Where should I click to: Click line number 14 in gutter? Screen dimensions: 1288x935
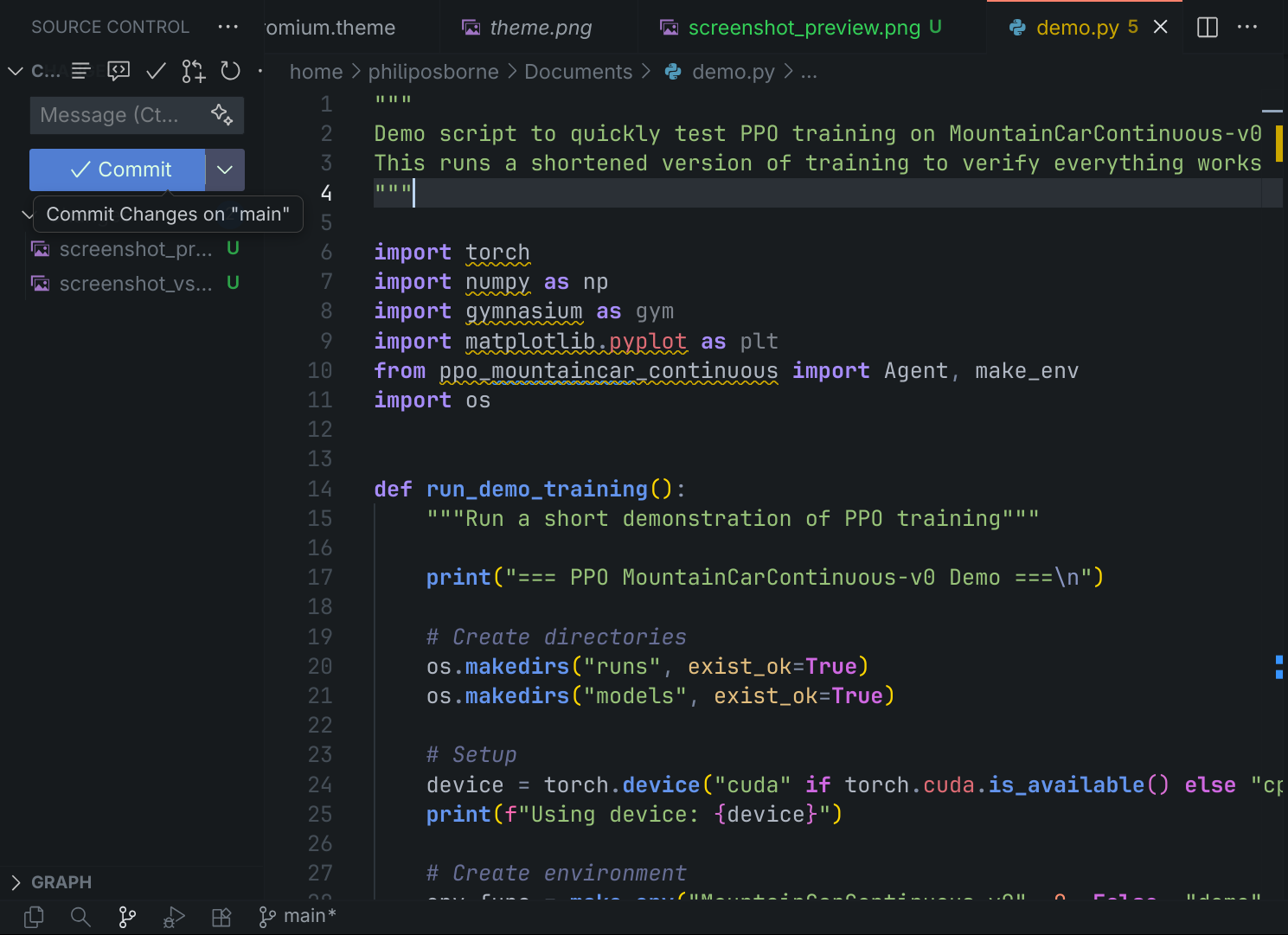[x=320, y=489]
